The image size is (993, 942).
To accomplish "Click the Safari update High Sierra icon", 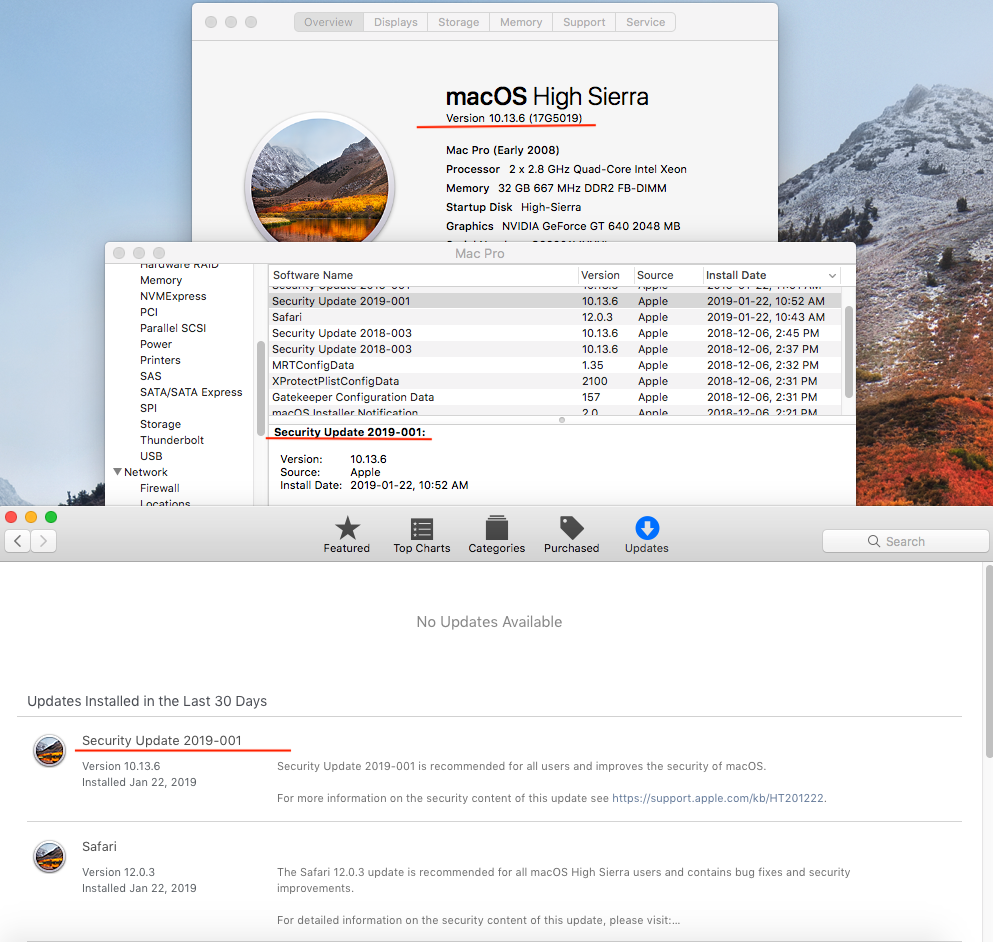I will pos(49,856).
